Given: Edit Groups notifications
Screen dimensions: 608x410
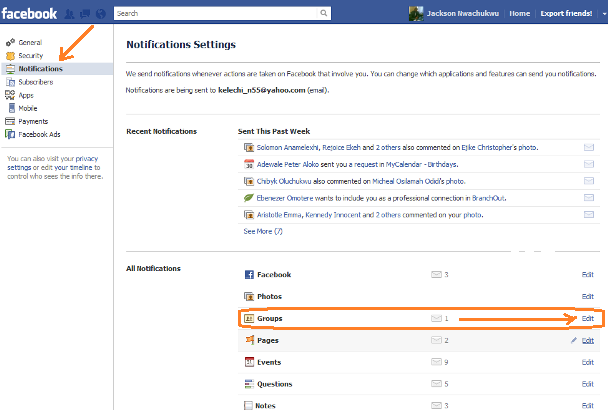Looking at the screenshot, I should [x=587, y=318].
